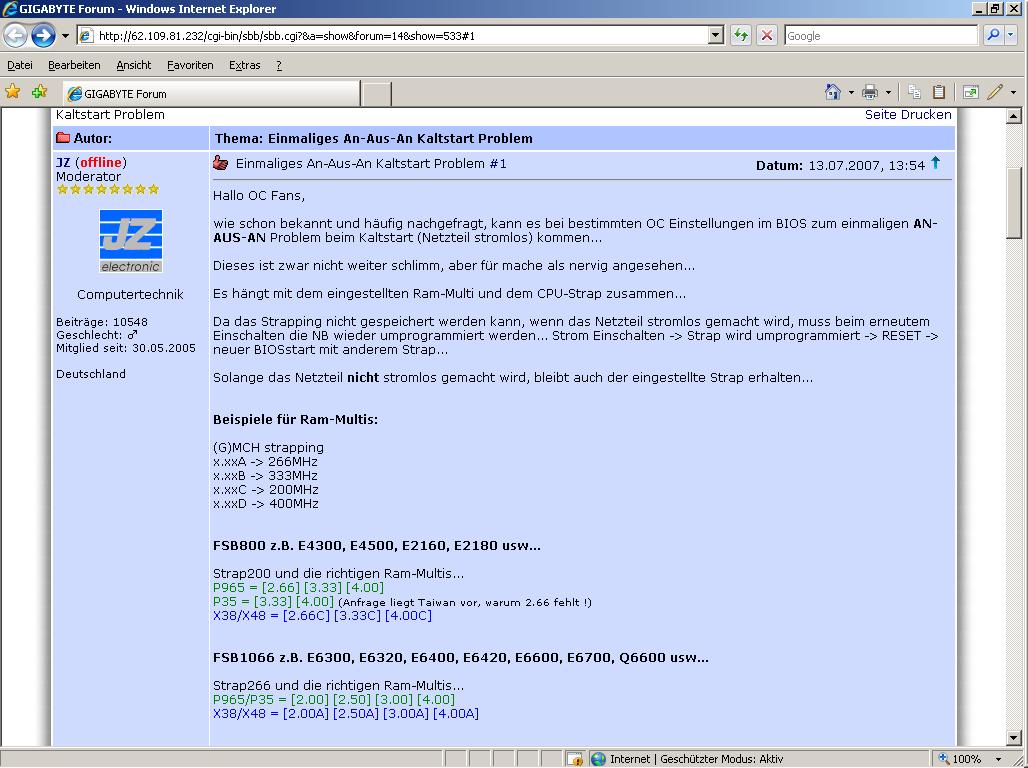The image size is (1028, 768).
Task: Click the Internet Explorer title bar icon
Action: point(9,9)
